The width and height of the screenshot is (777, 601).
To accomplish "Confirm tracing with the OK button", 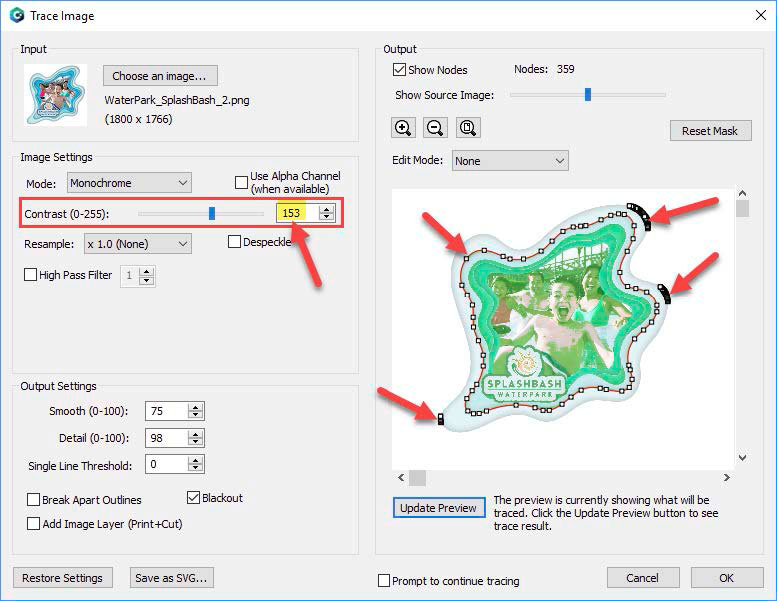I will (727, 578).
